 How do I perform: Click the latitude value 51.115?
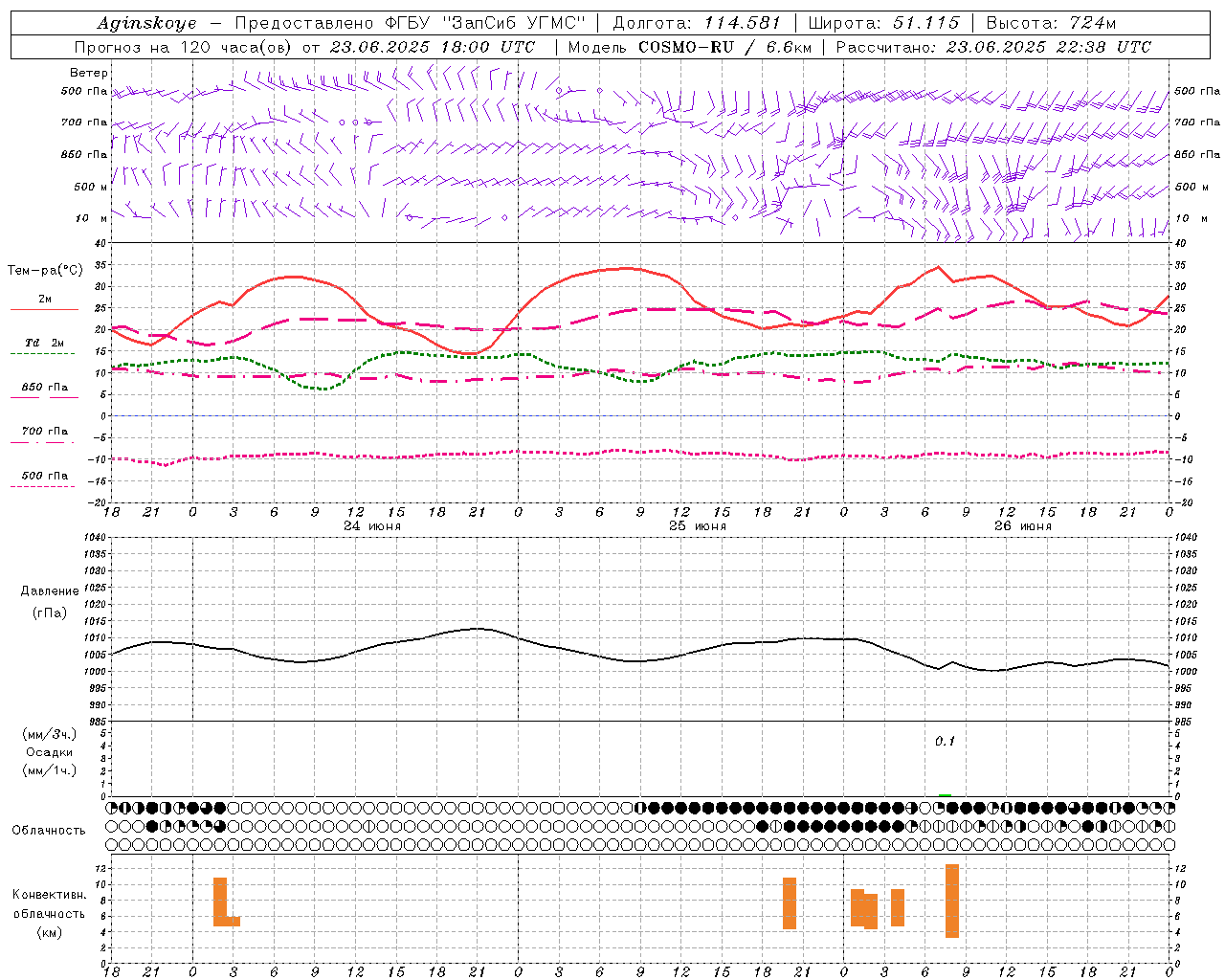click(x=926, y=23)
